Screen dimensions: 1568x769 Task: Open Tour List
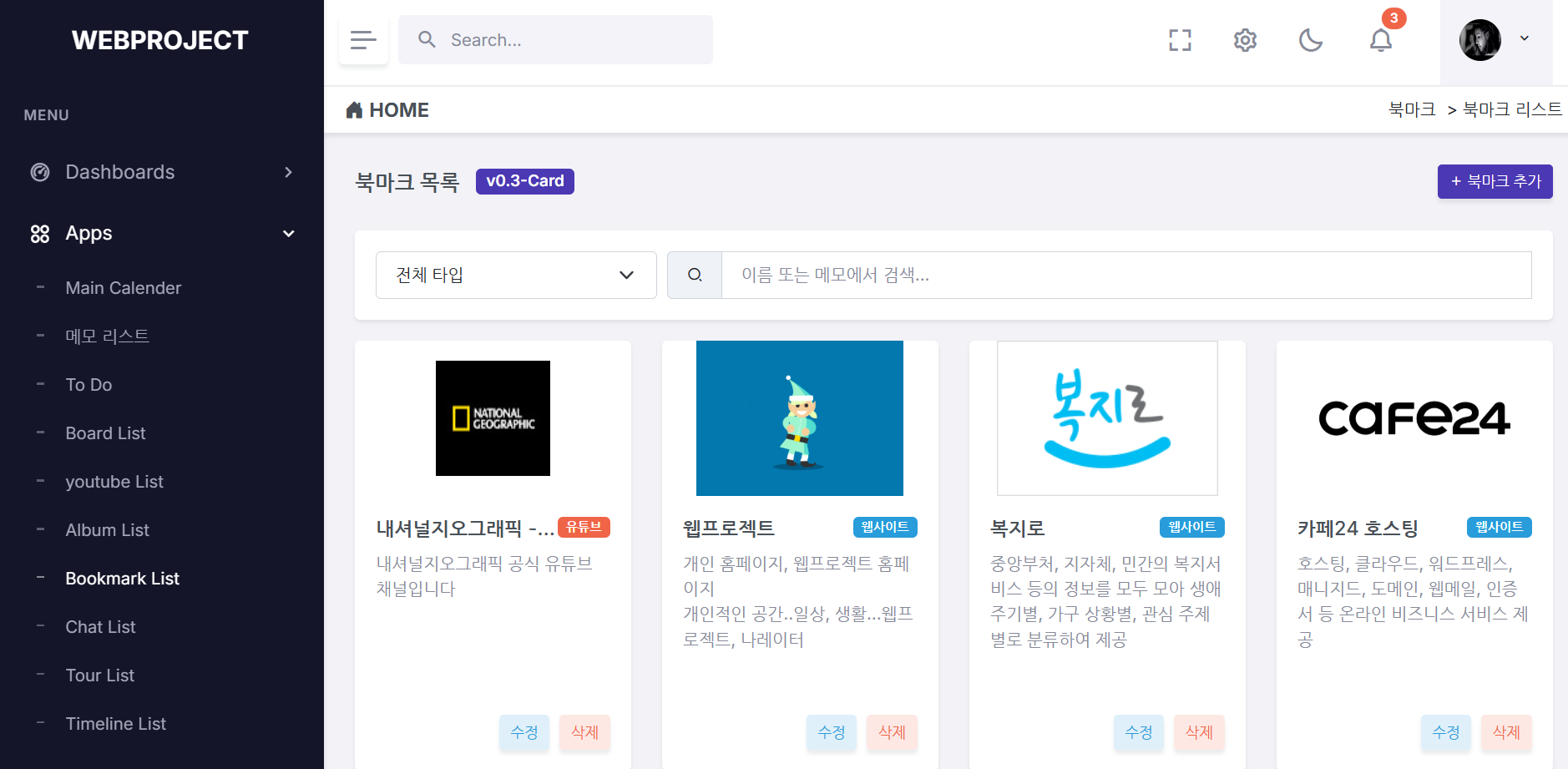[100, 675]
